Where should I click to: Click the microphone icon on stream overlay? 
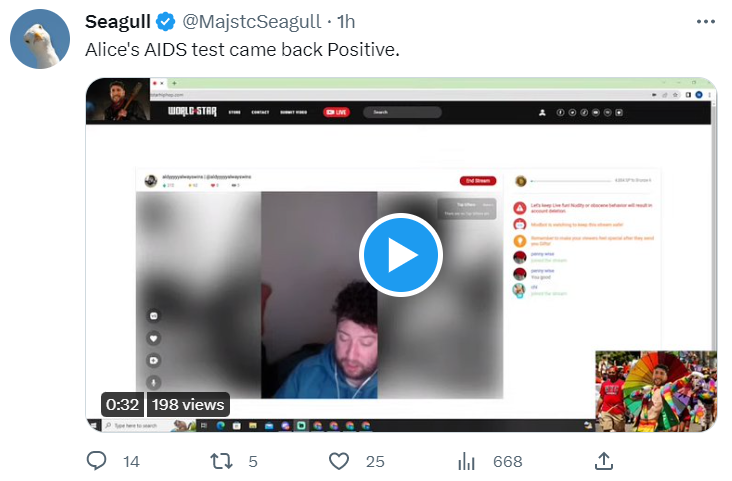[x=154, y=382]
